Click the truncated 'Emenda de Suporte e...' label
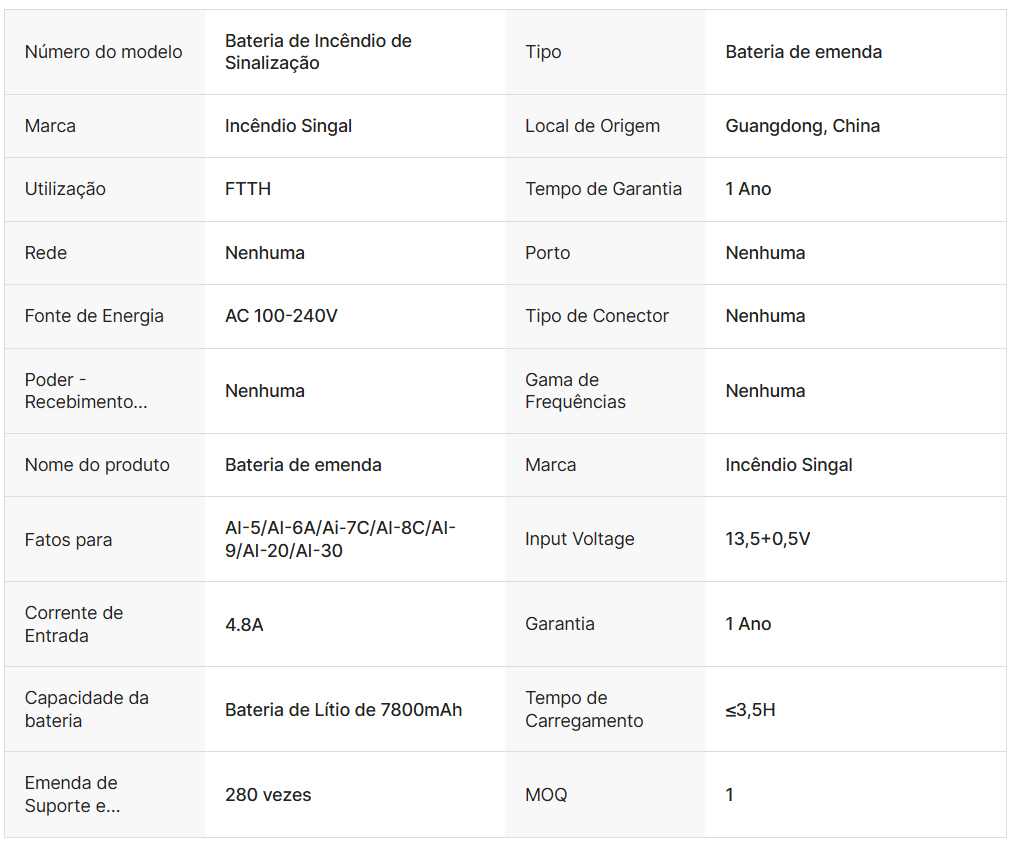Screen dimensions: 1012x844 72,794
